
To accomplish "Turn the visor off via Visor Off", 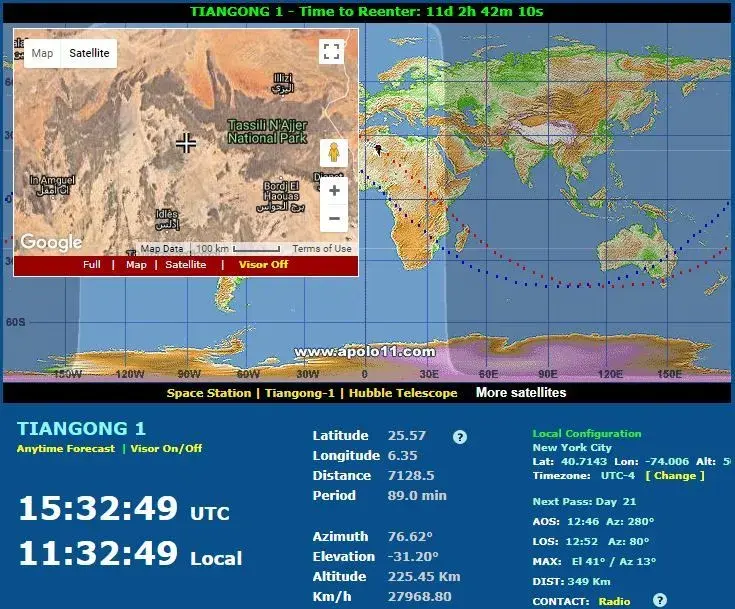I will [263, 265].
